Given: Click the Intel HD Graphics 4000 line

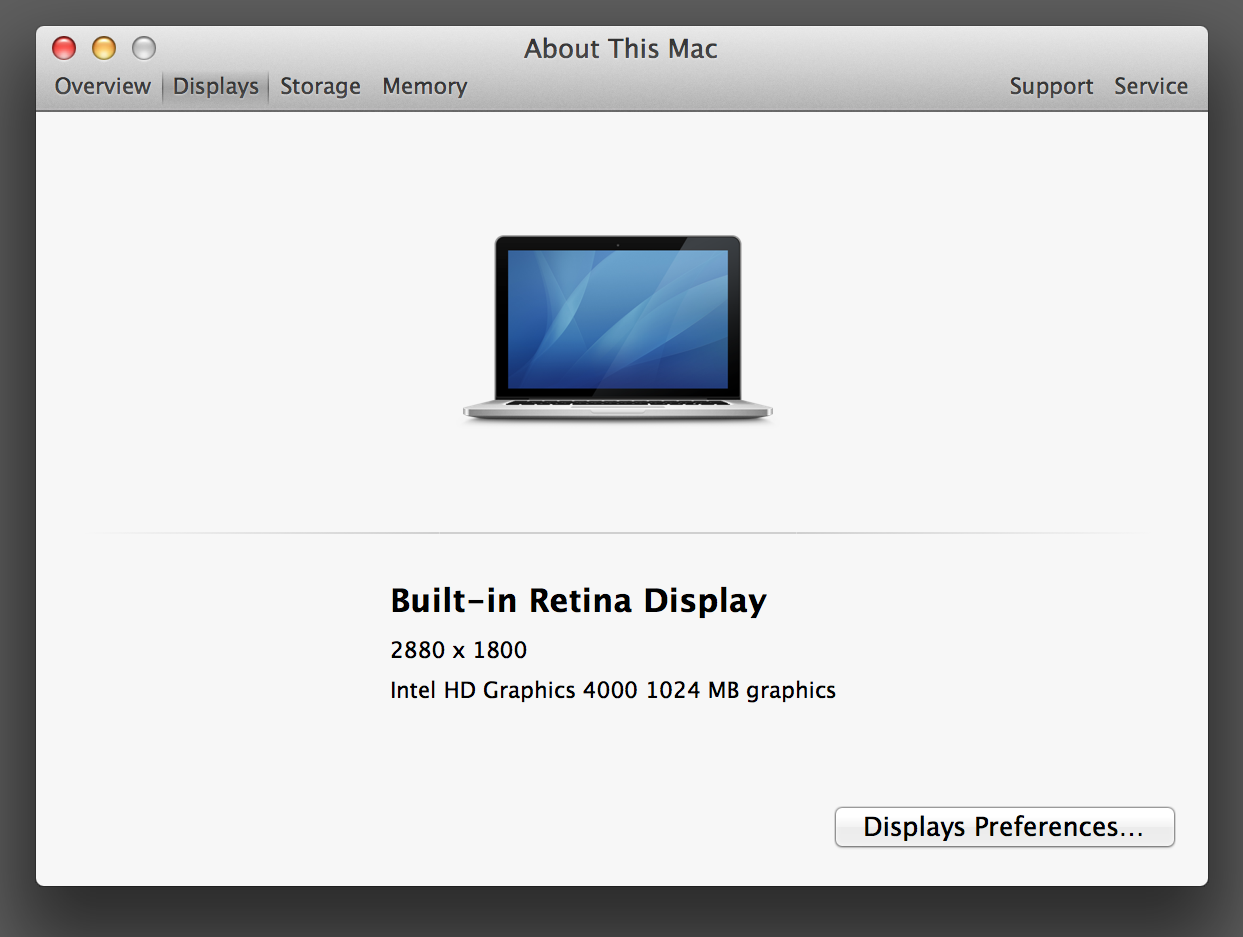Looking at the screenshot, I should (613, 690).
